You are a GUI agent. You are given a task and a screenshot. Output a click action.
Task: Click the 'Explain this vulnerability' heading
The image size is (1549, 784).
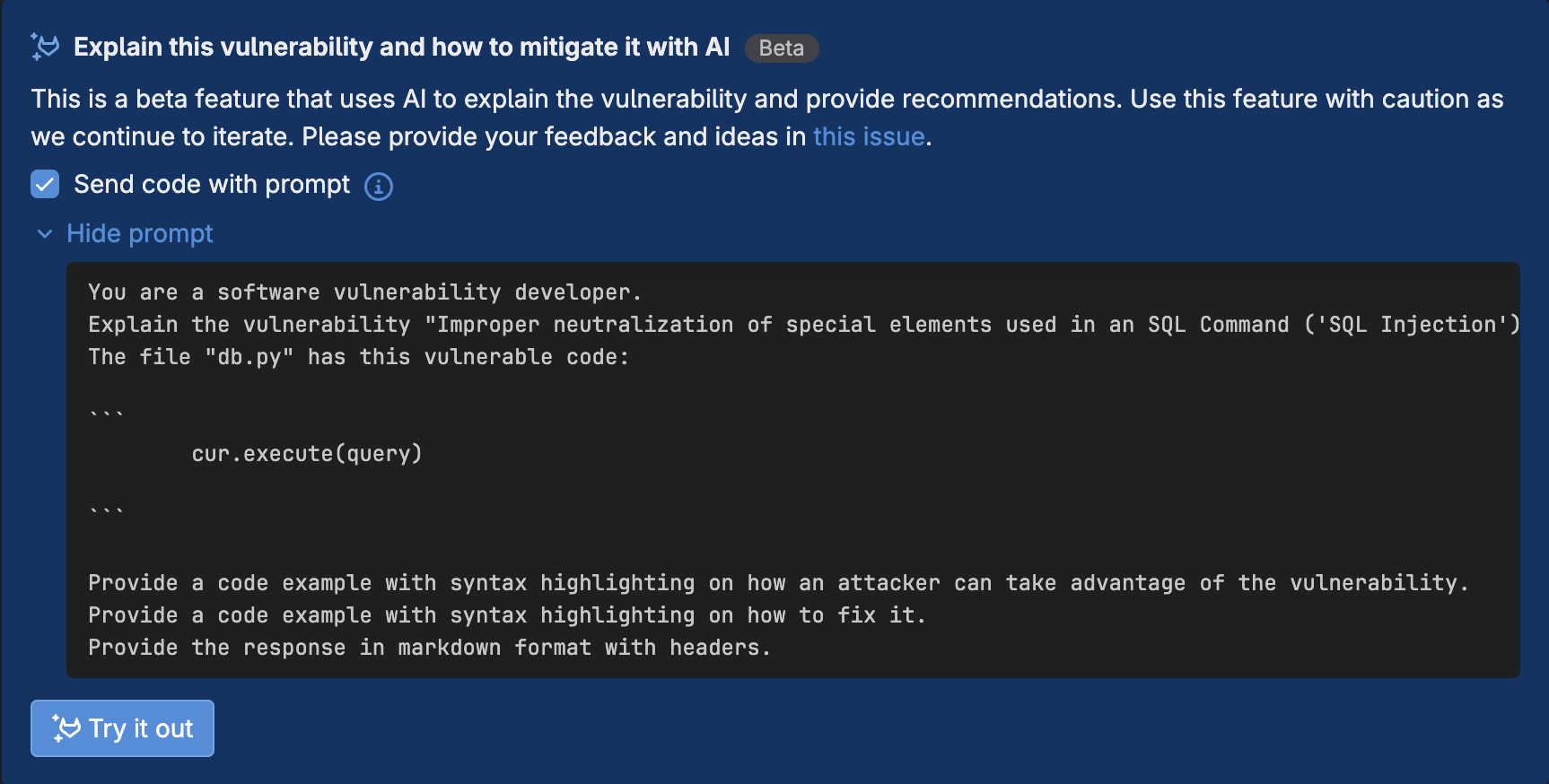click(x=401, y=47)
